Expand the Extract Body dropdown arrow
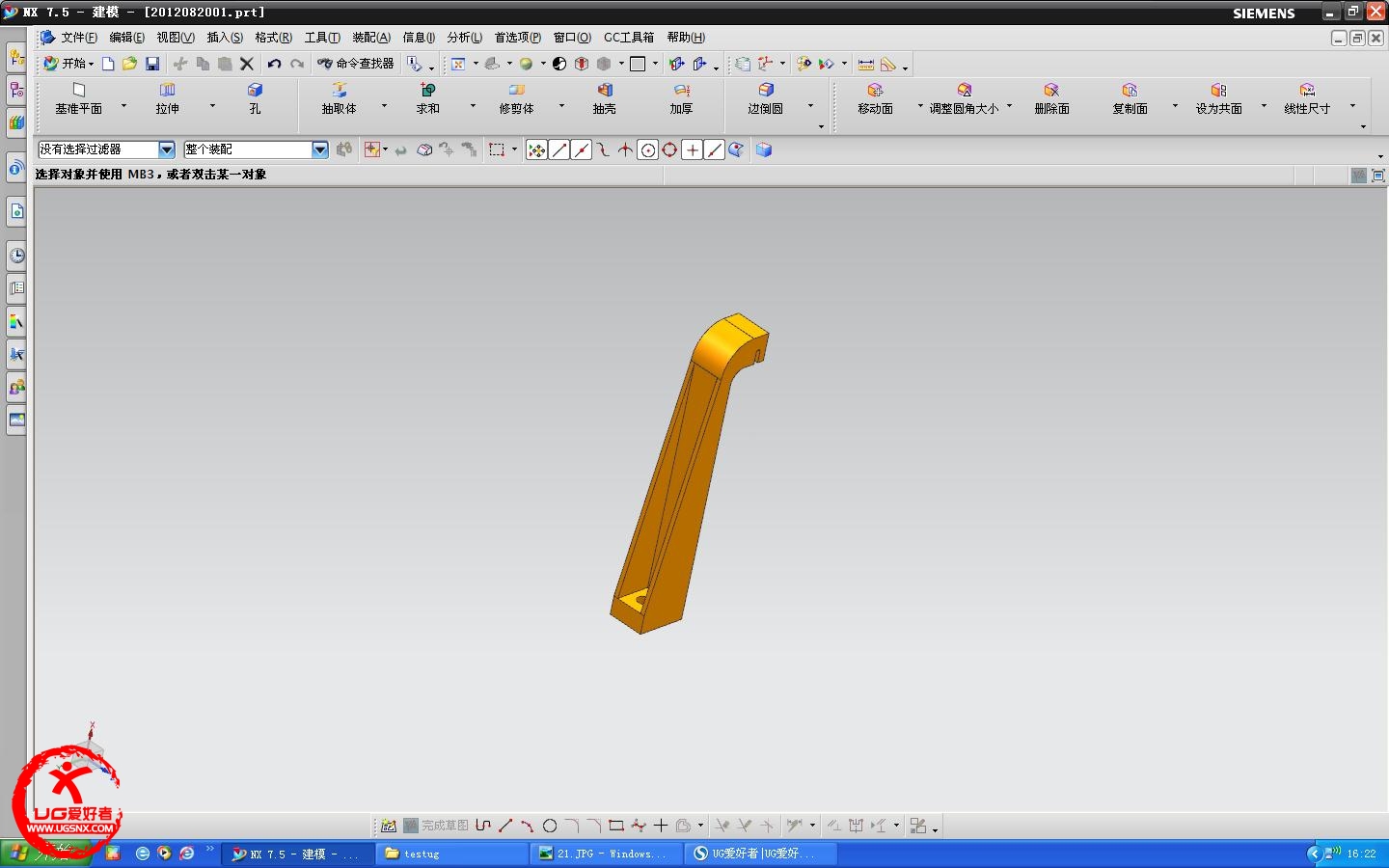 [384, 105]
